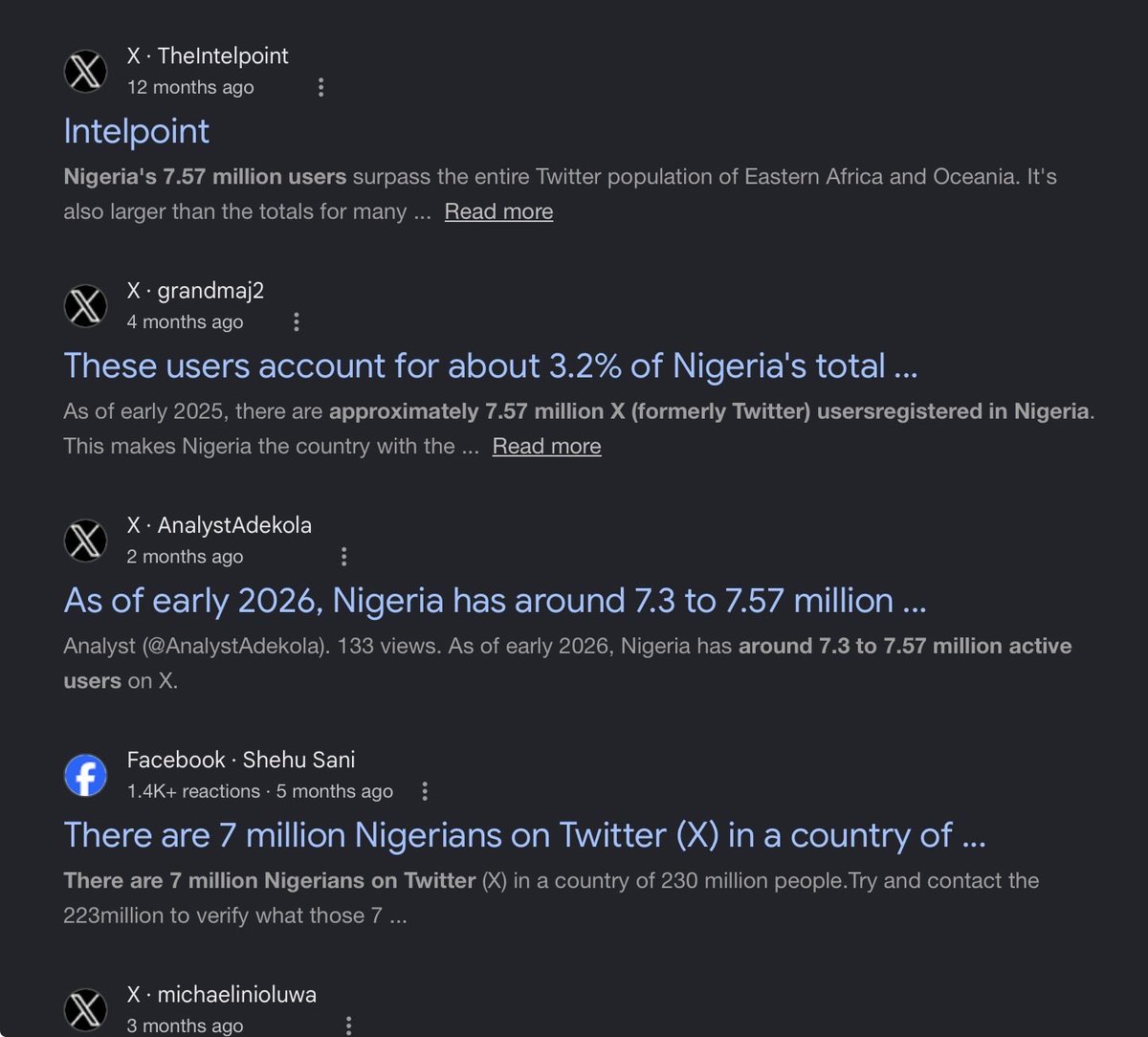Viewport: 1148px width, 1037px height.
Task: Open 'These users account for about 3.2%' result
Action: click(x=491, y=365)
